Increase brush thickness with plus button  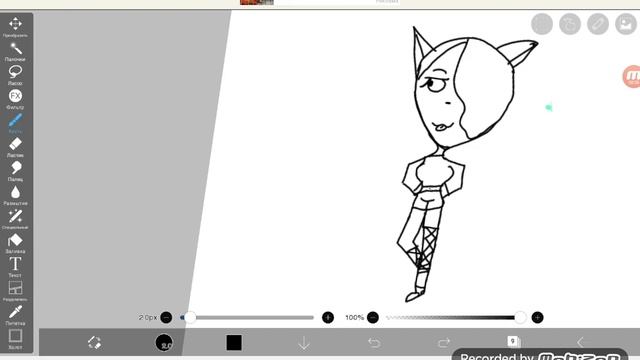328,317
